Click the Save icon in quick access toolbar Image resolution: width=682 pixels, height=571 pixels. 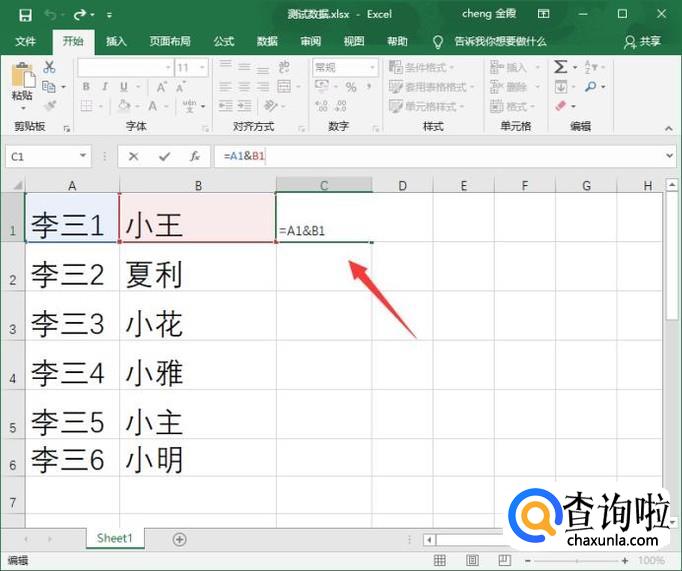coord(24,15)
